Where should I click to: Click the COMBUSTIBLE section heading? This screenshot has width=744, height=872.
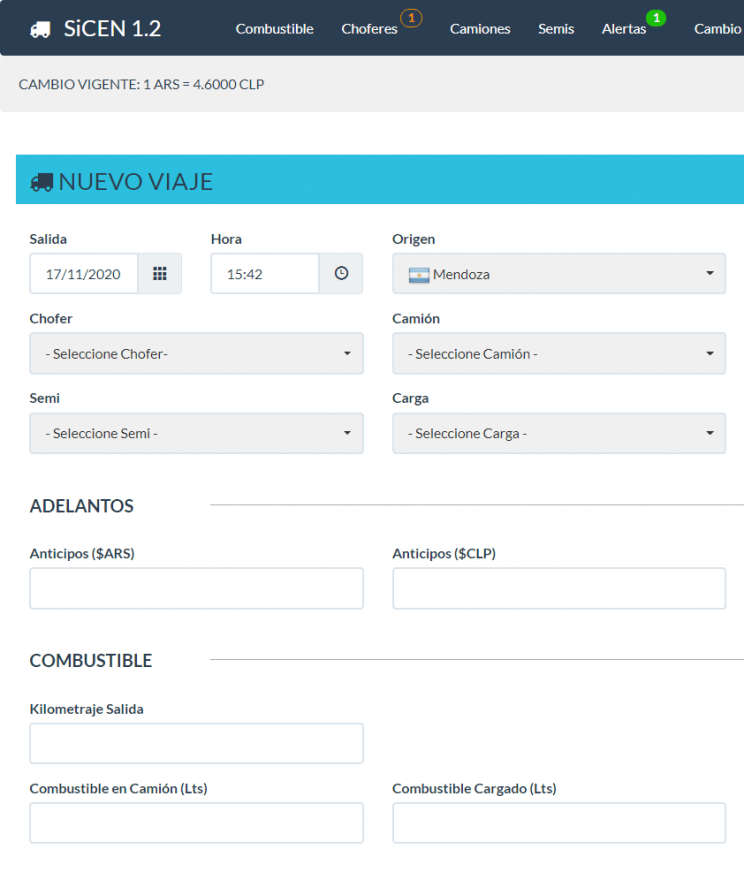91,661
